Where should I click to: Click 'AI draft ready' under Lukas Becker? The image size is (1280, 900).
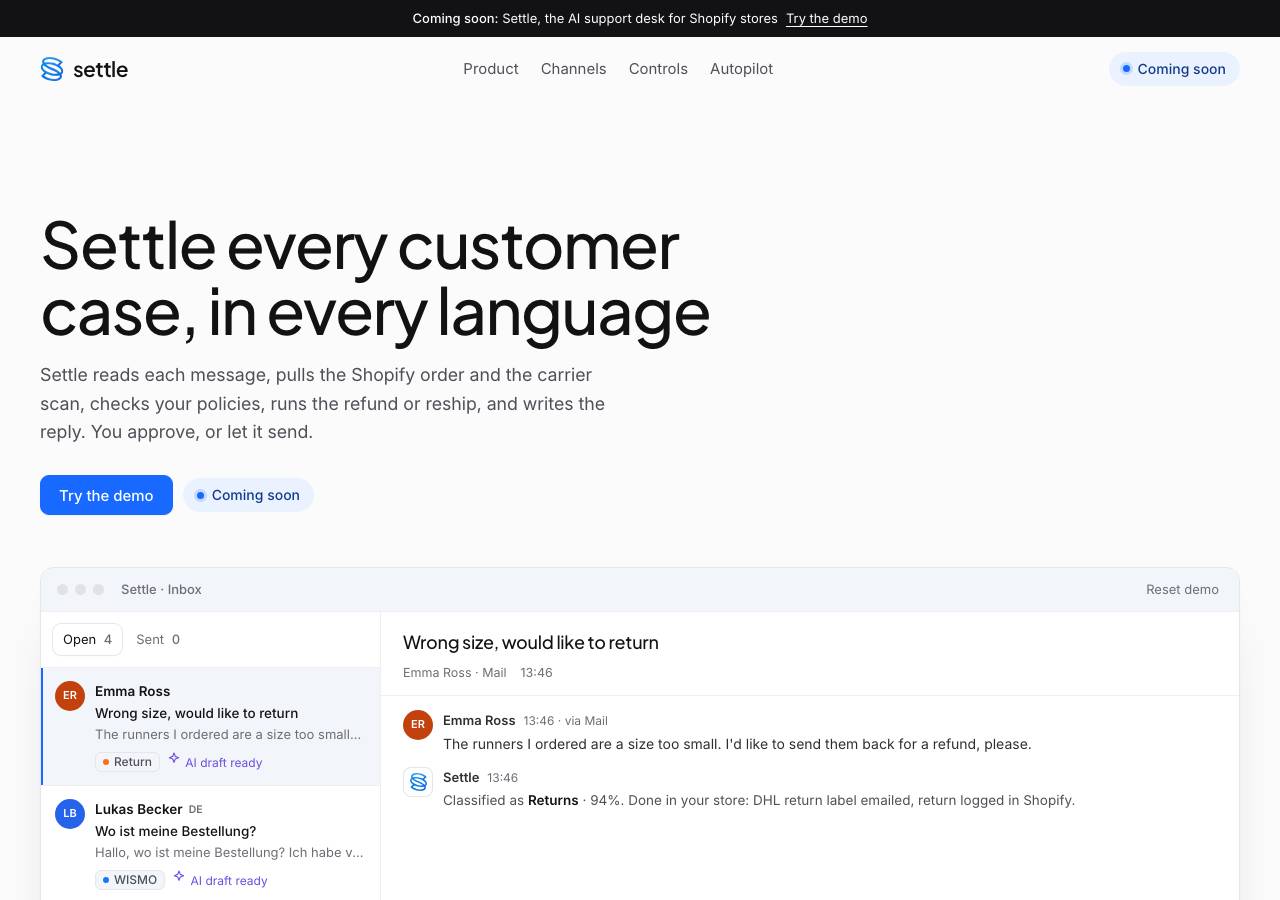229,881
